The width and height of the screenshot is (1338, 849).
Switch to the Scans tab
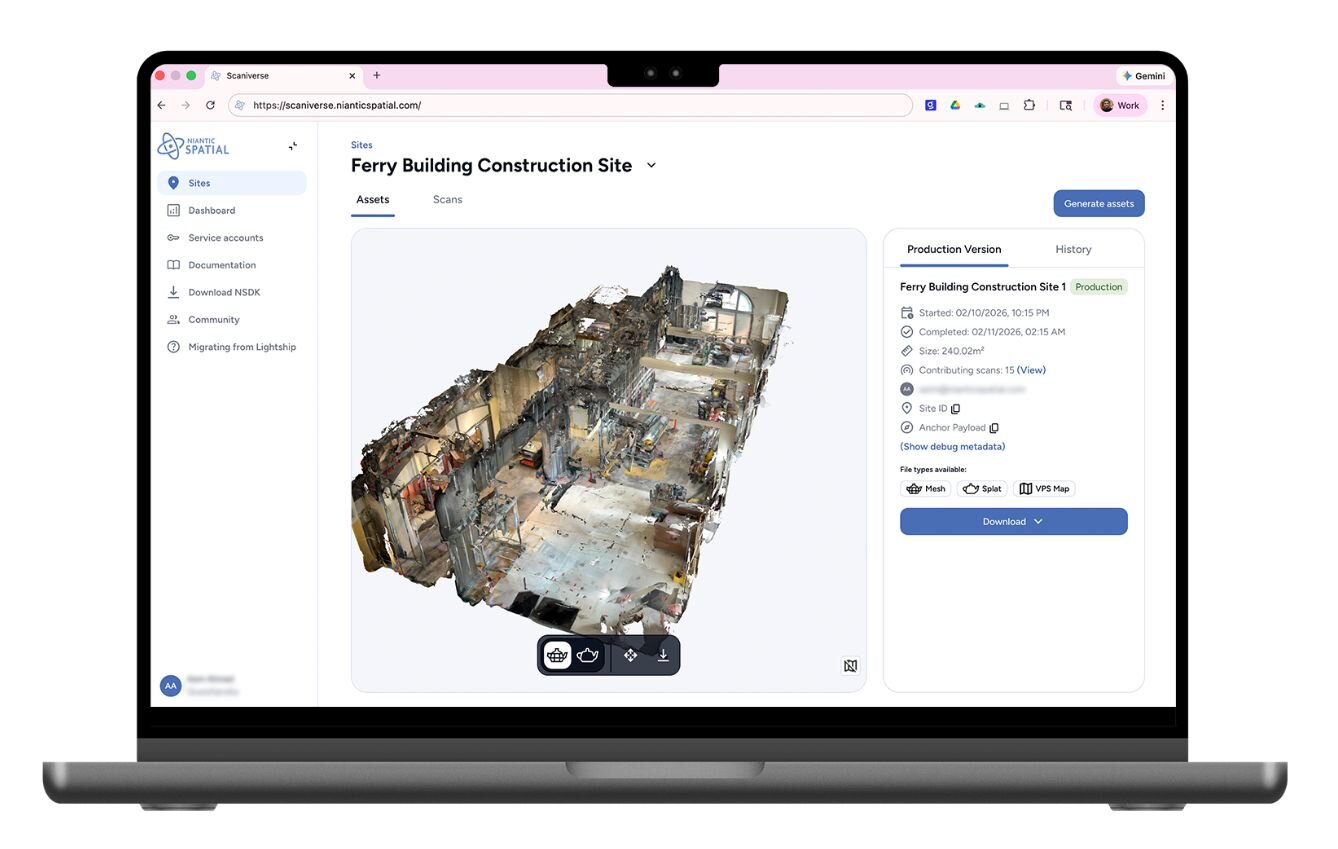tap(447, 200)
